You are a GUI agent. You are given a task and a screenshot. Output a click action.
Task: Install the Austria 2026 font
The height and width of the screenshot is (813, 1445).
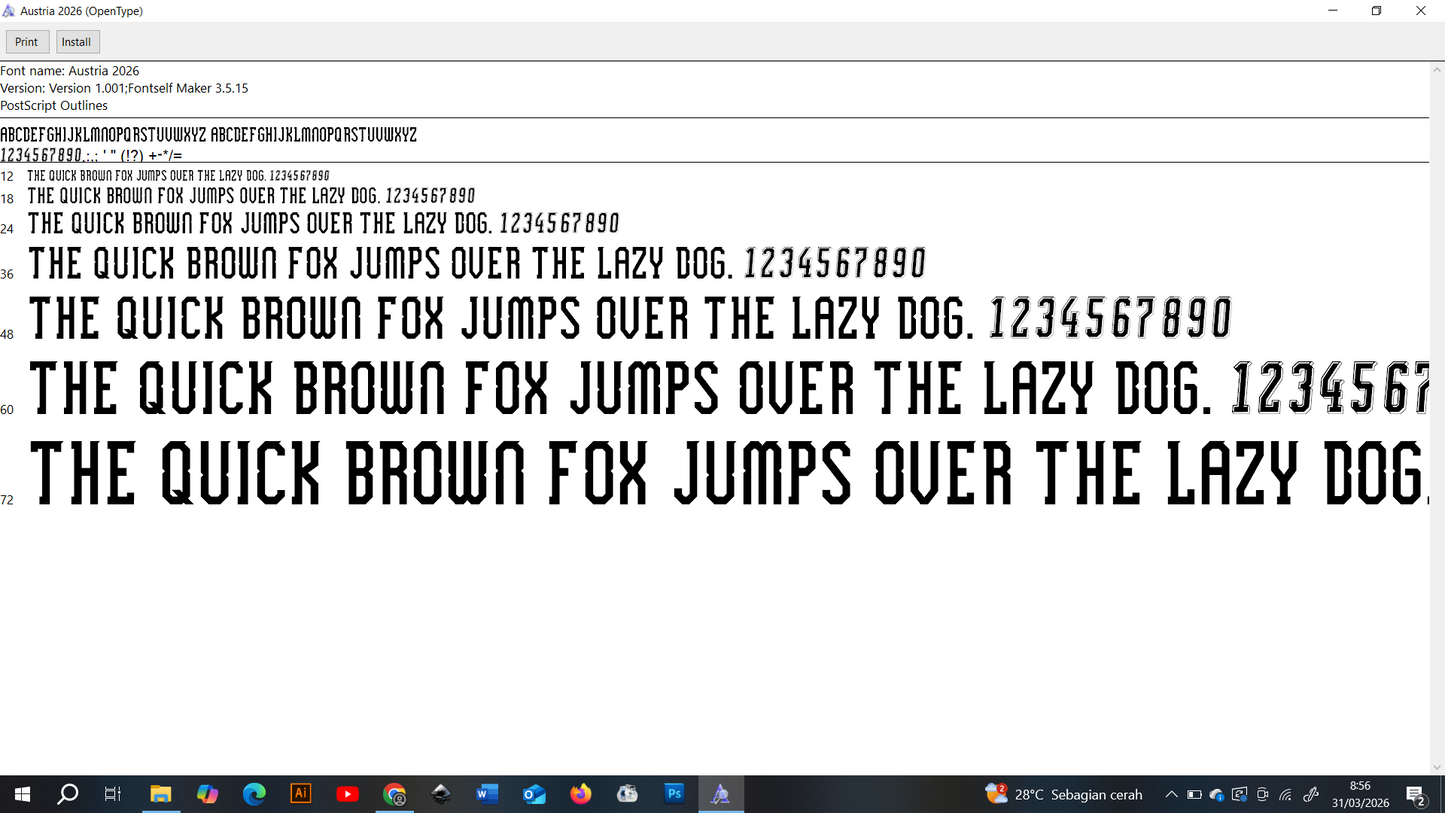77,42
